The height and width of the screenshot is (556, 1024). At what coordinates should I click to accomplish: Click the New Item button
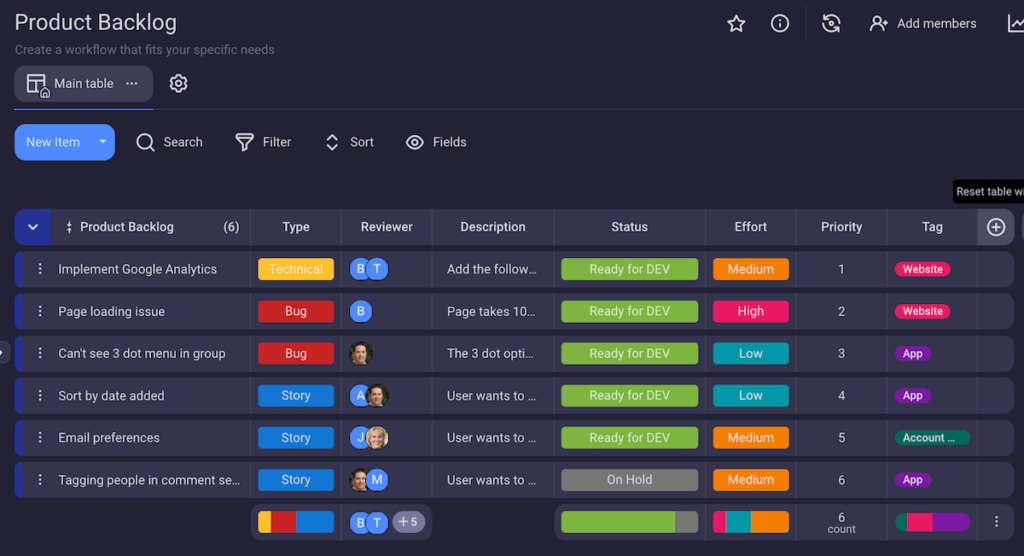click(53, 143)
